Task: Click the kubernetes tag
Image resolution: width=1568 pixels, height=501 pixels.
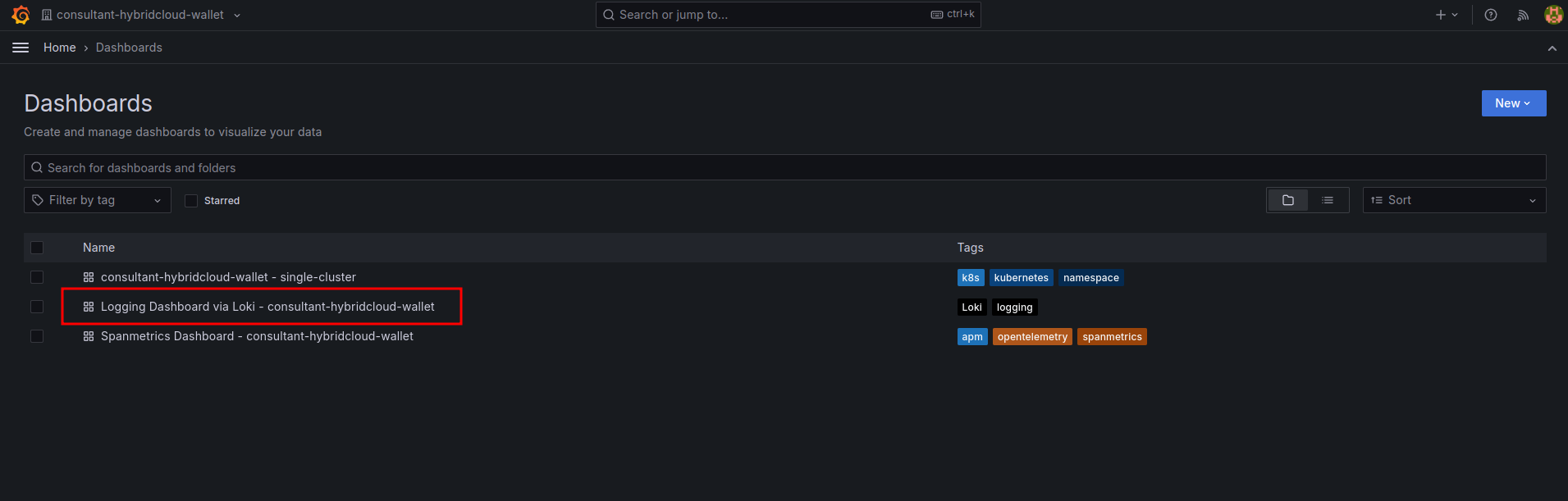Action: click(1022, 278)
